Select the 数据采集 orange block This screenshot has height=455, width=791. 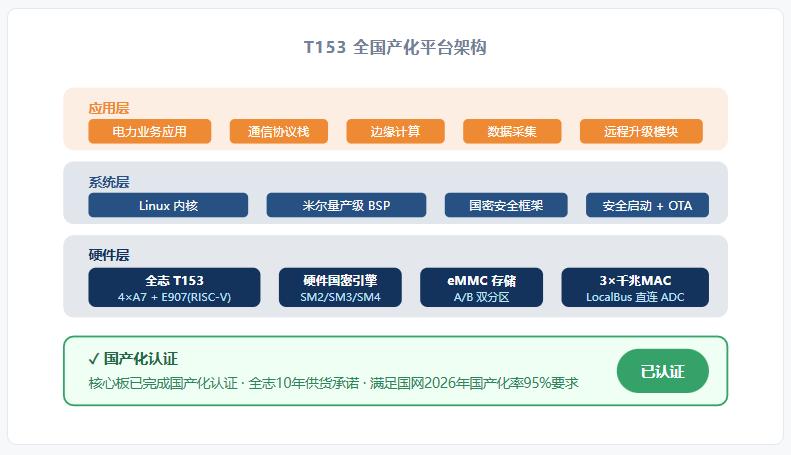(x=512, y=131)
